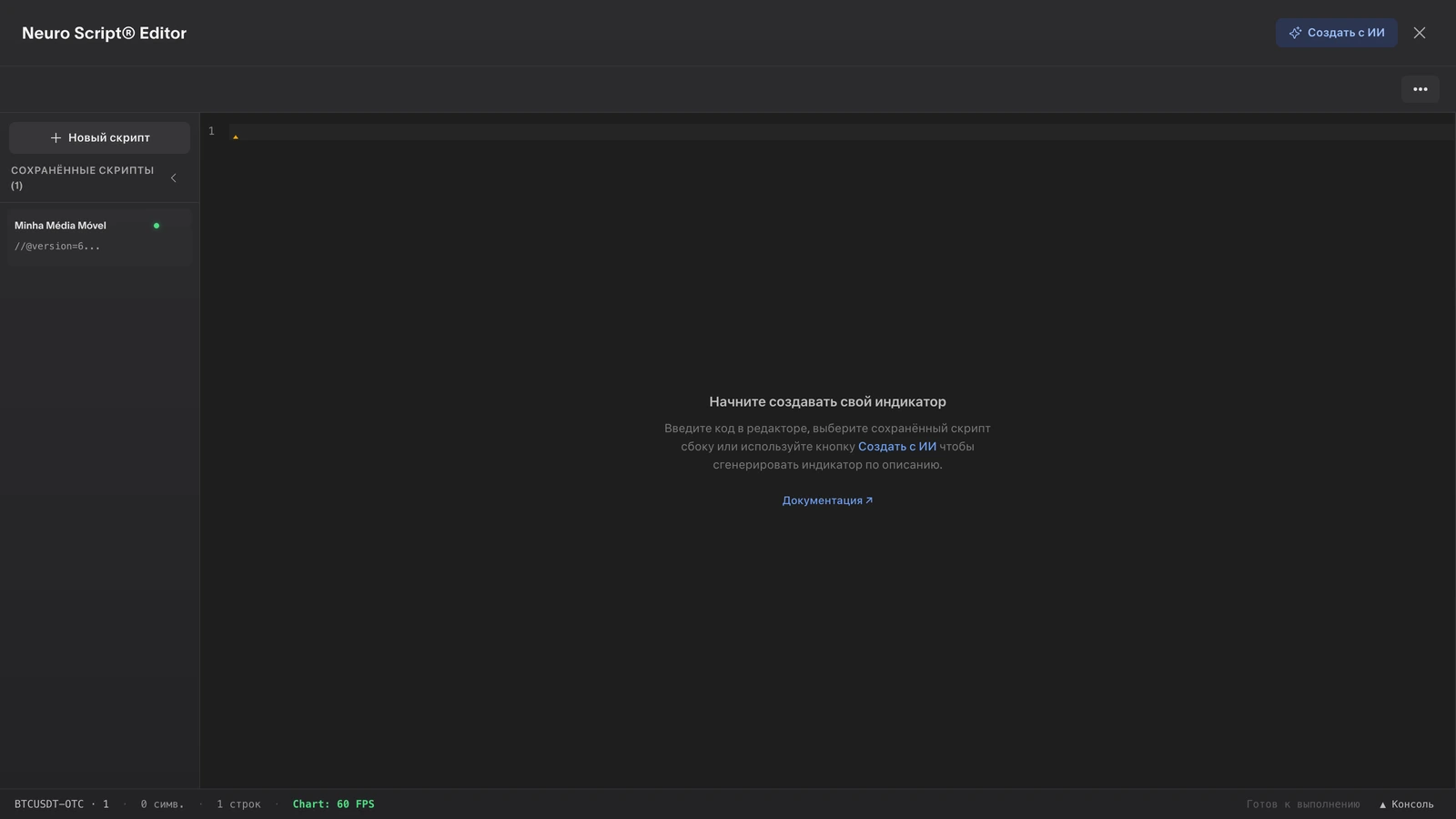
Task: Click the green status dot on Minha Média Móvel
Action: coord(157,226)
